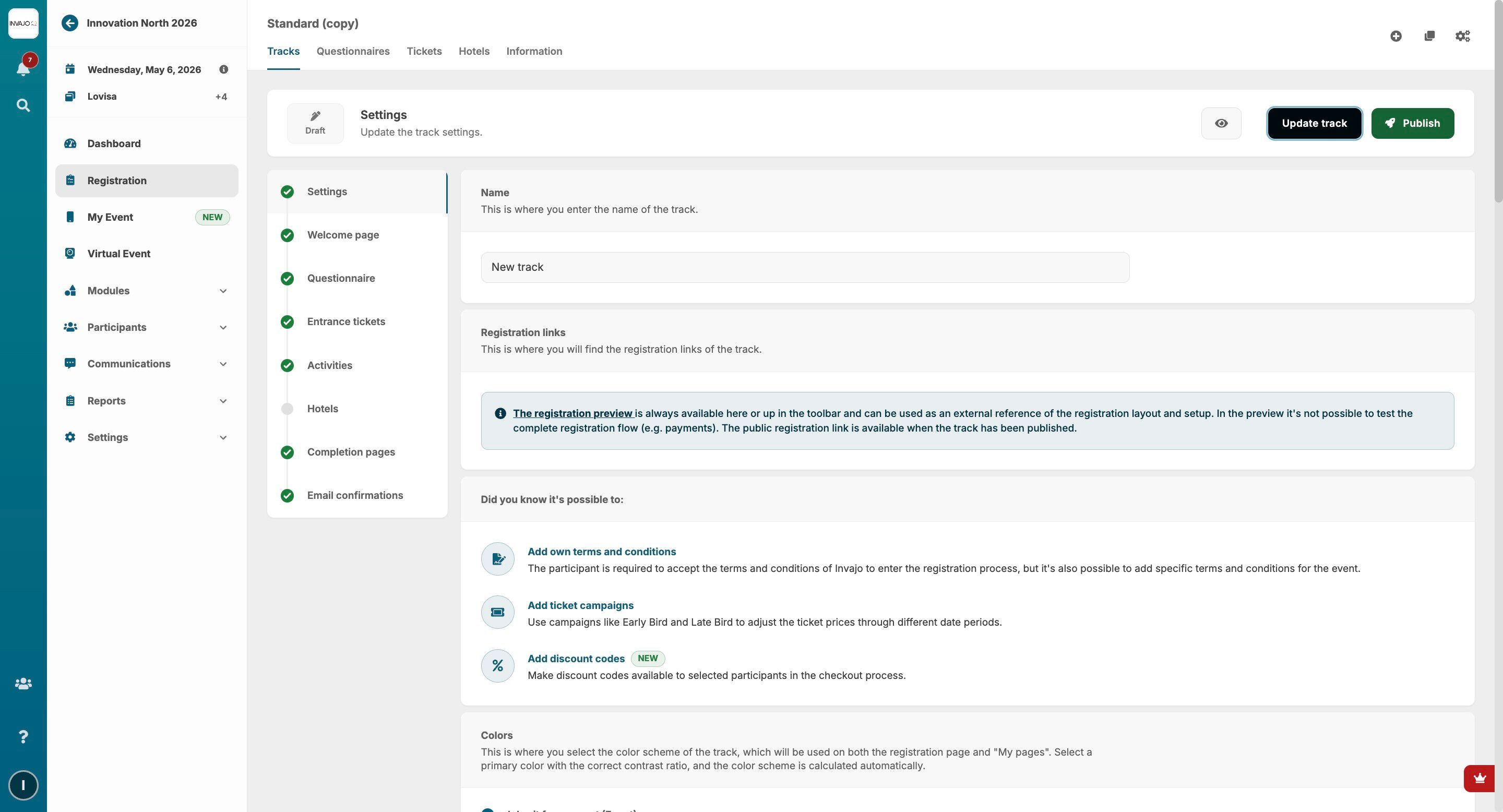Screen dimensions: 1503x812
Task: Select the Hotels step in track list
Action: tap(322, 408)
